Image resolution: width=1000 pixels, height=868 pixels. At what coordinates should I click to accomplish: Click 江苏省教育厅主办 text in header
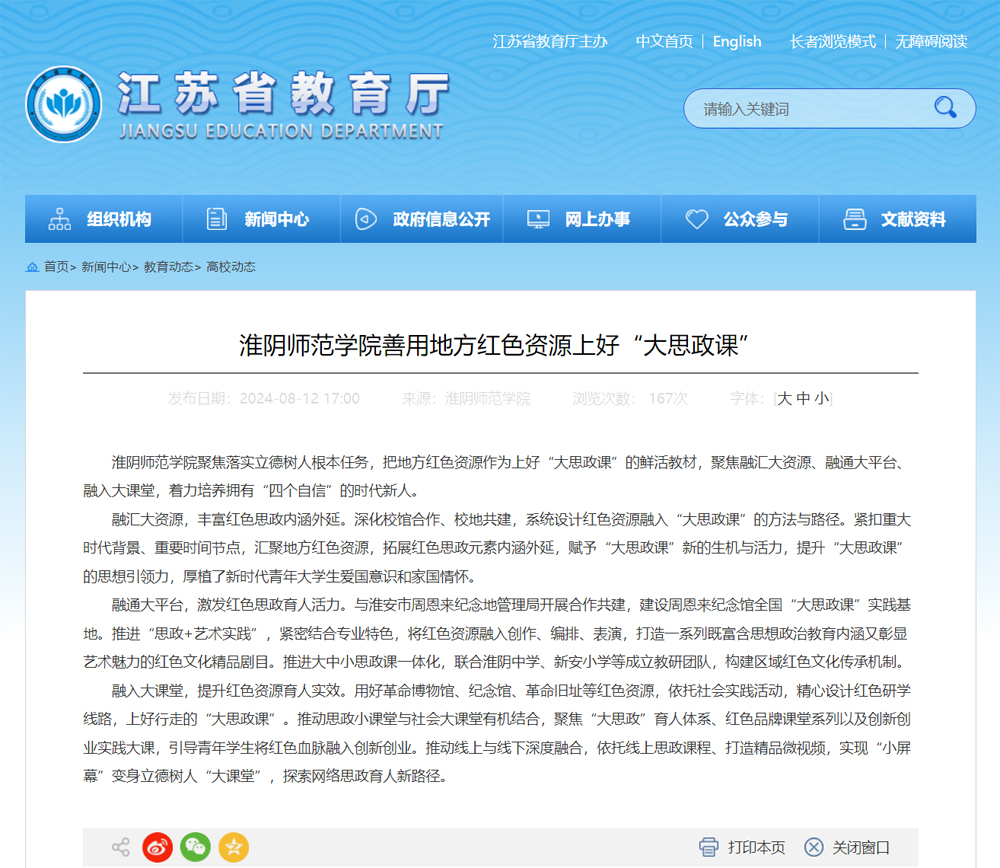pyautogui.click(x=550, y=41)
